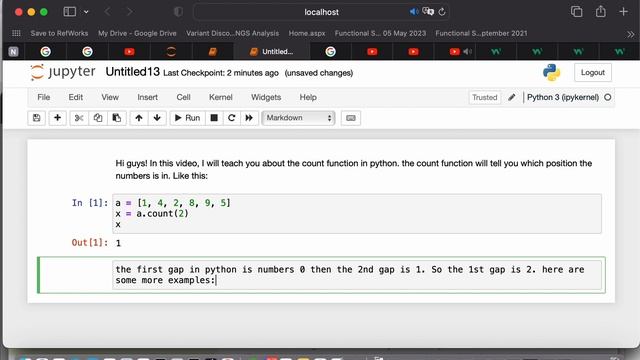This screenshot has height=360, width=640.
Task: Copy selected cells icon
Action: [98, 118]
